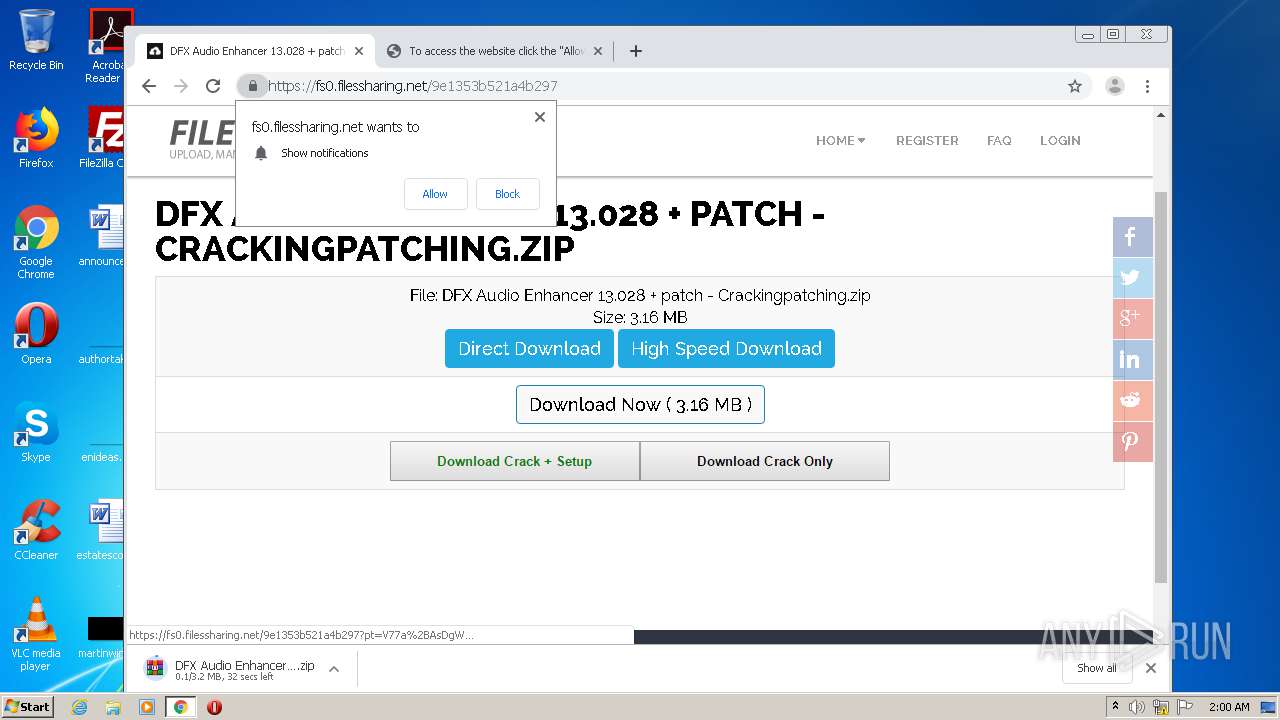Open the Recycle Bin desktop icon
The image size is (1280, 720).
pyautogui.click(x=36, y=41)
